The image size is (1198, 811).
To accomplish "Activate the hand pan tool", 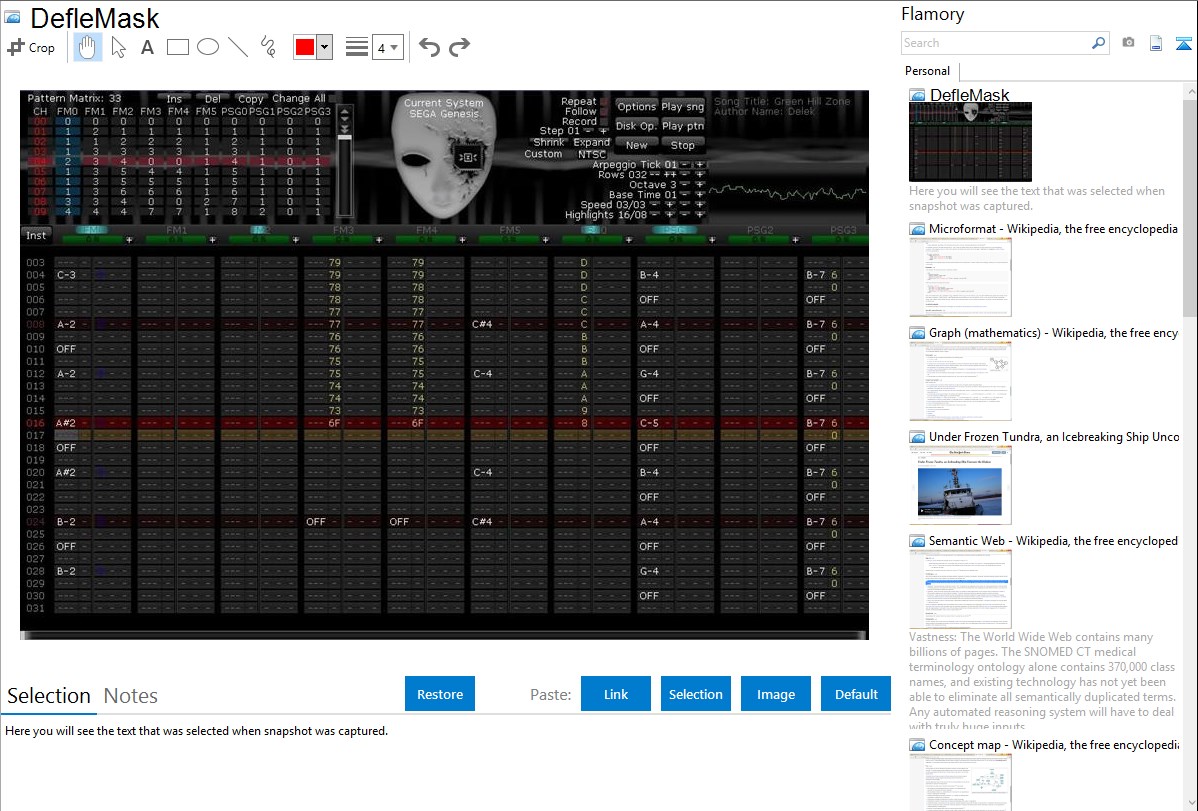I will click(x=87, y=47).
